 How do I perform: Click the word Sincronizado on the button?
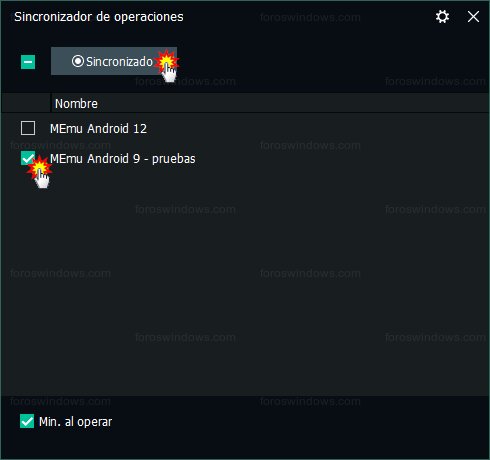point(119,61)
